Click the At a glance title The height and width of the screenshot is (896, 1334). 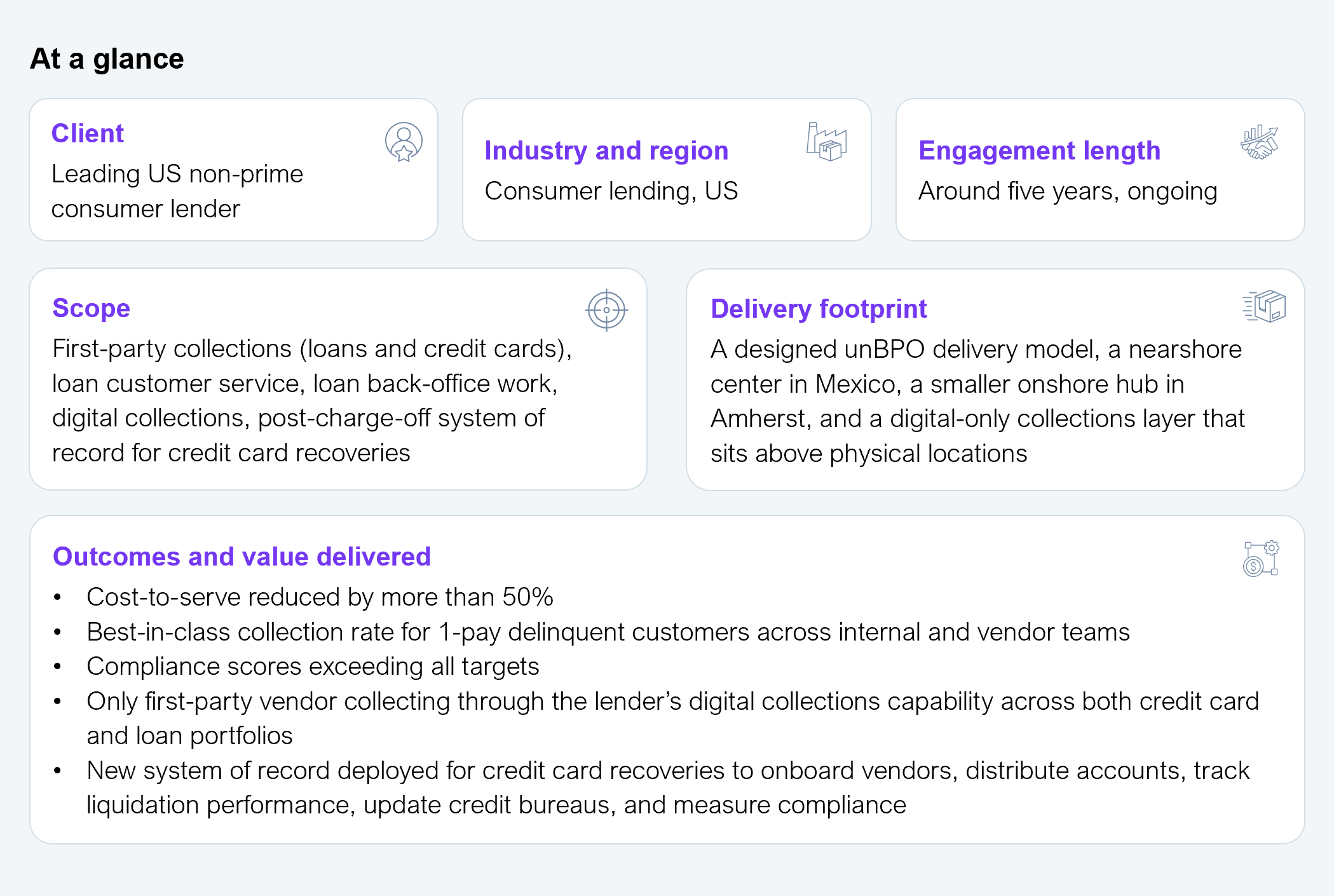tap(107, 59)
